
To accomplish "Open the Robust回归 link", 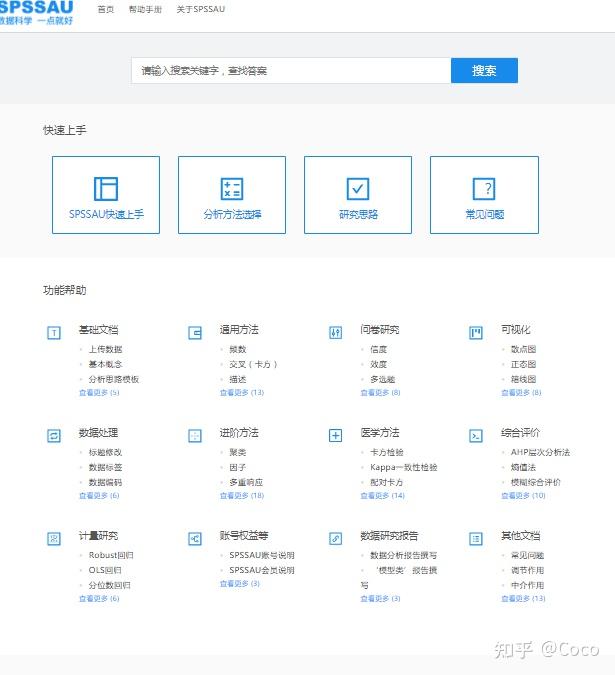I will tap(111, 555).
